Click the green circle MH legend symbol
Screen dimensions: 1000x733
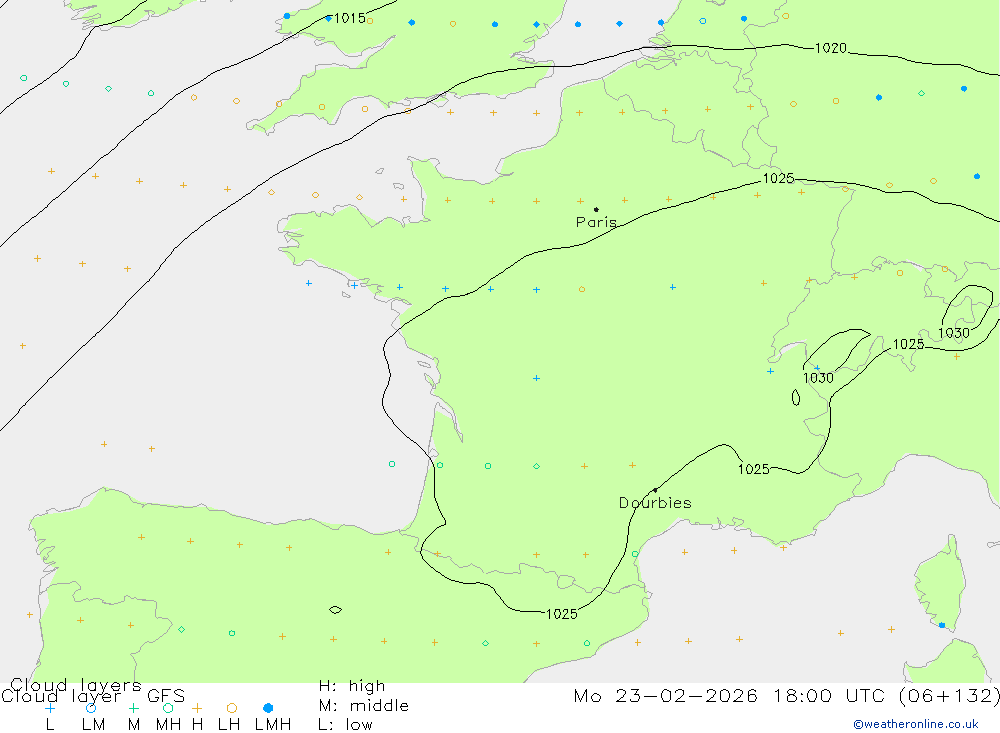click(168, 708)
